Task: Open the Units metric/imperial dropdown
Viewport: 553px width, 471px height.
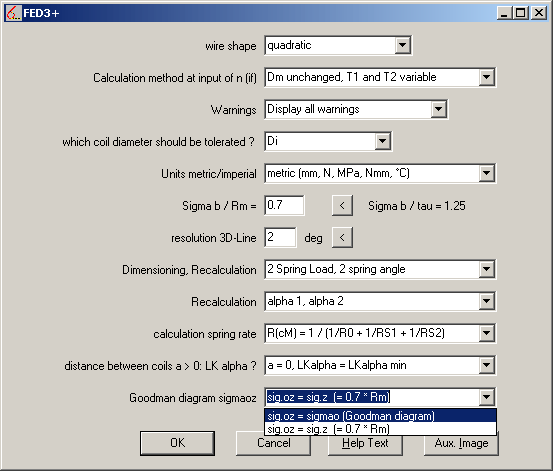Action: point(486,173)
